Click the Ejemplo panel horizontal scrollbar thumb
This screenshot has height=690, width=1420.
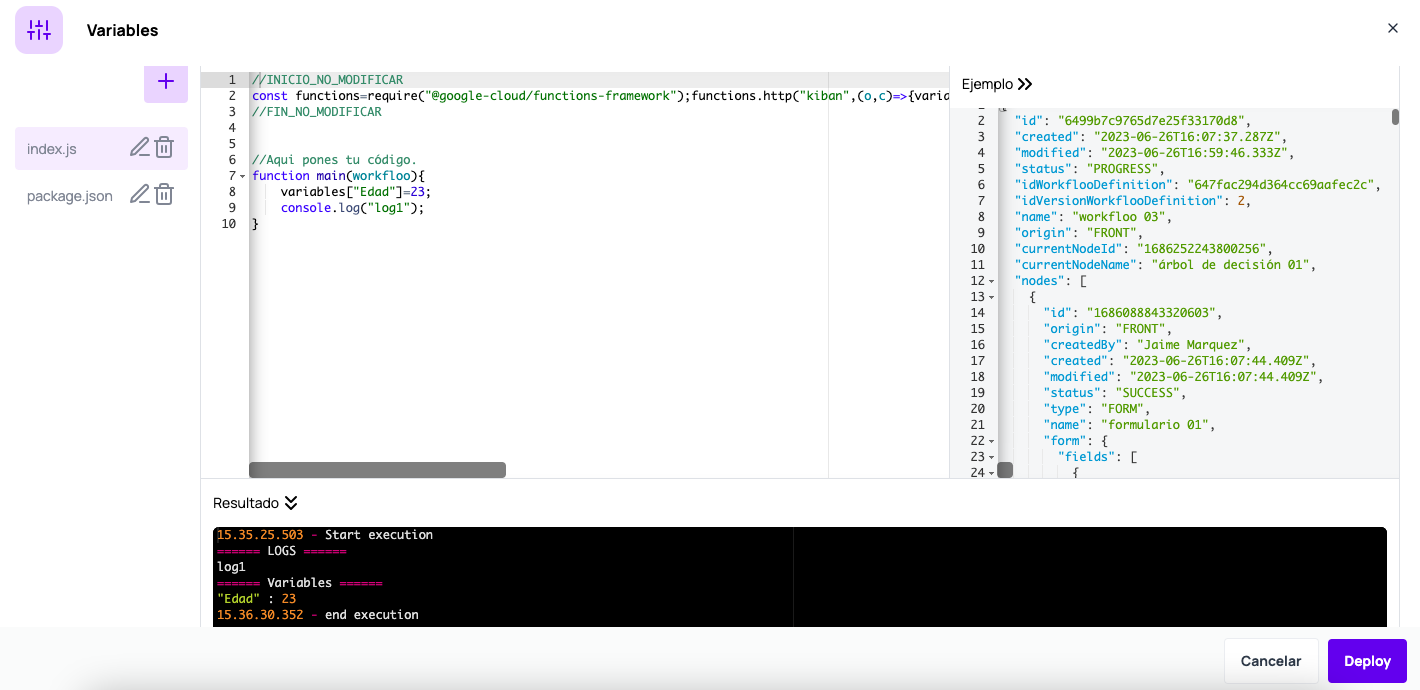click(x=1005, y=470)
